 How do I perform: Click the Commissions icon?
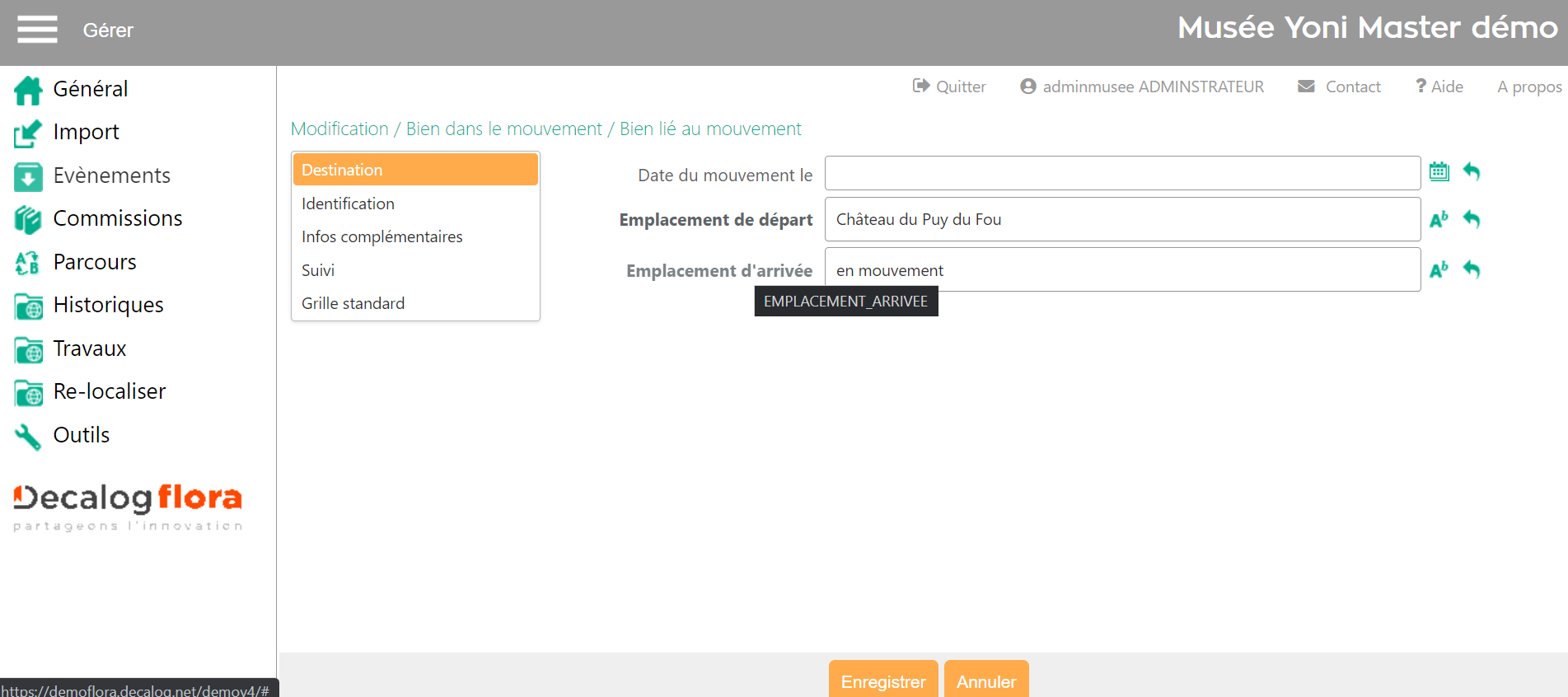(x=28, y=220)
